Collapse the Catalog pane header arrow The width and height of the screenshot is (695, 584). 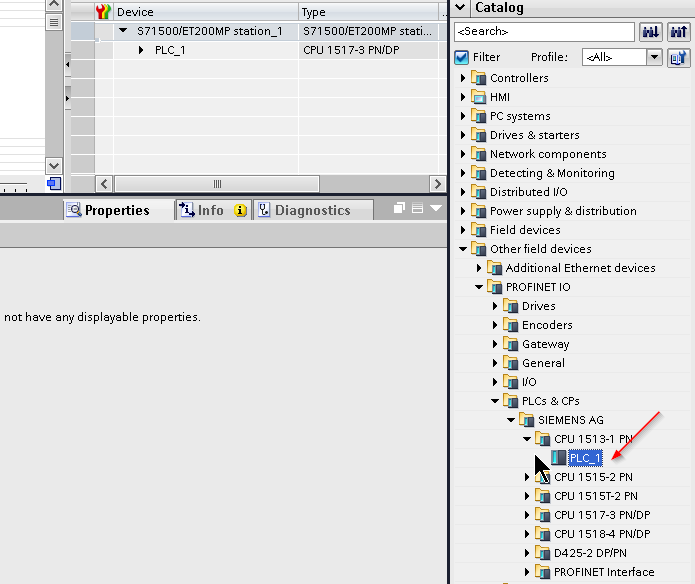pyautogui.click(x=461, y=7)
